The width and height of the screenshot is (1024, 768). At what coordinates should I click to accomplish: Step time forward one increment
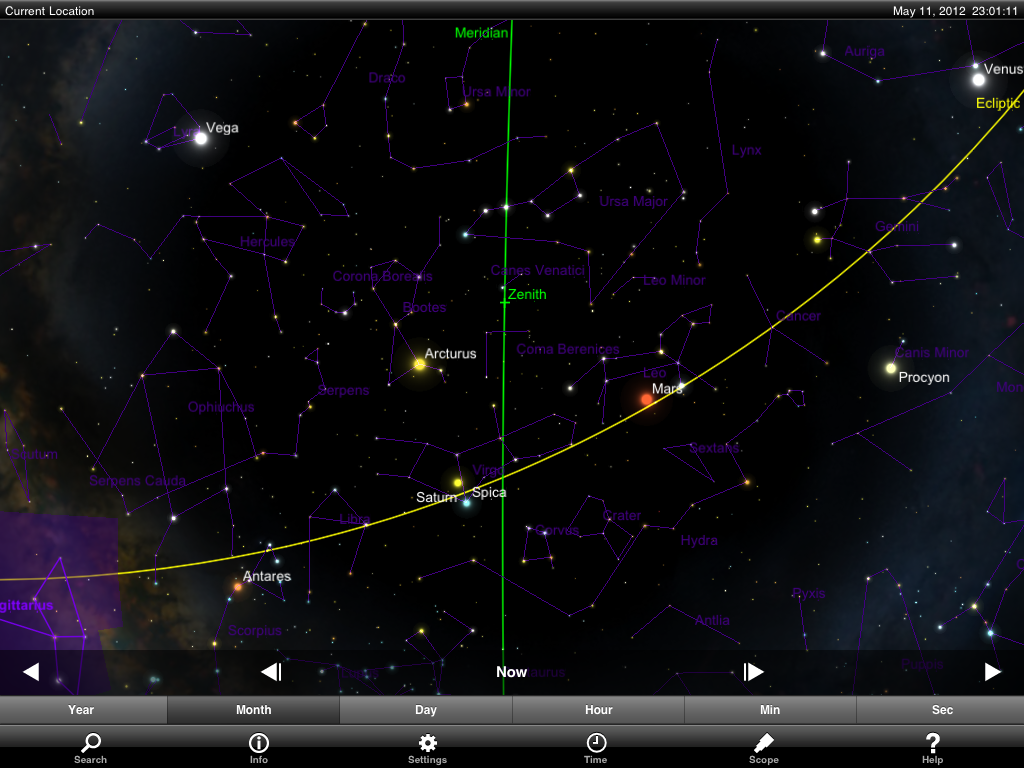(x=753, y=672)
